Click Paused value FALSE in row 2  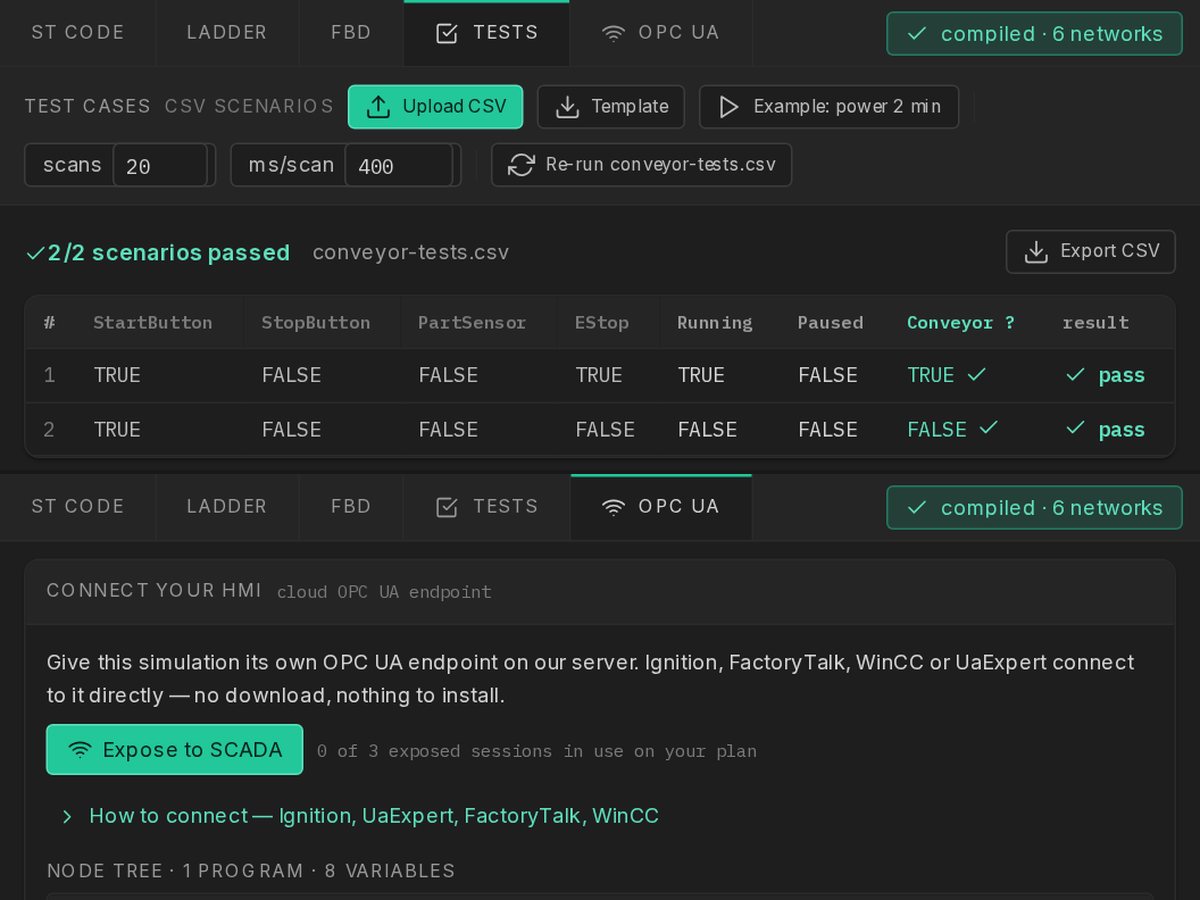(828, 429)
